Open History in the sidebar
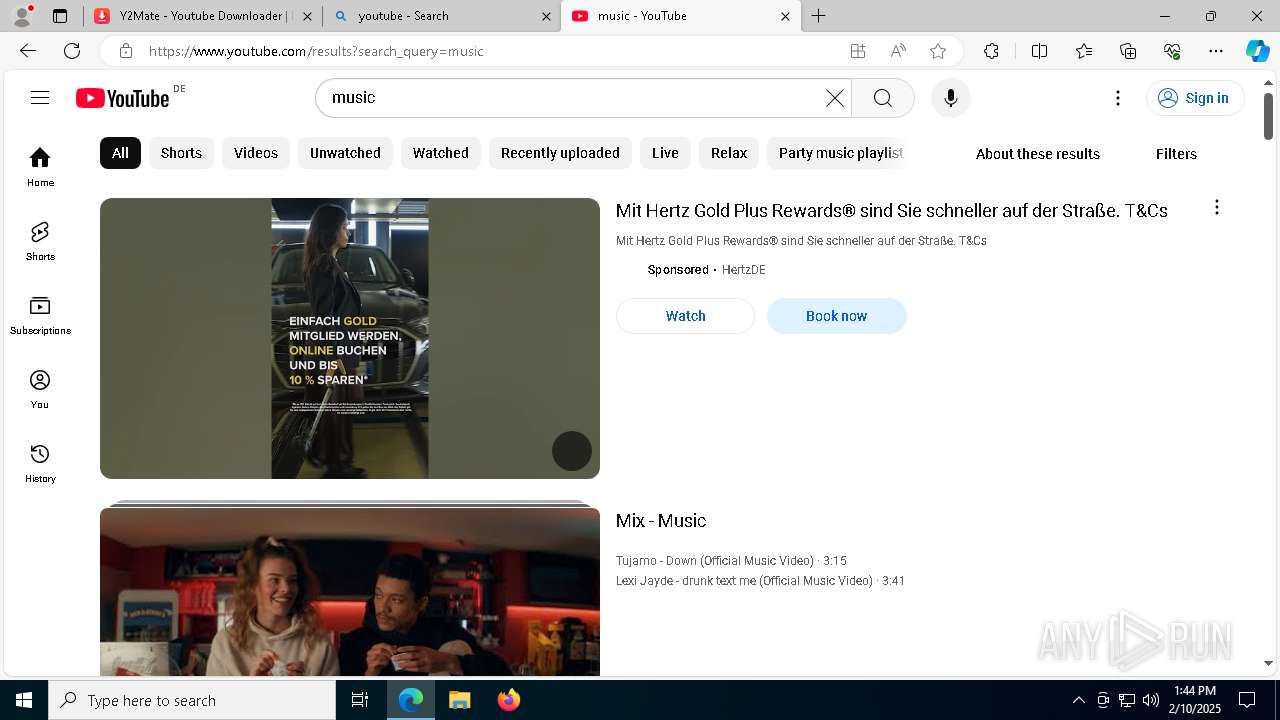Image resolution: width=1280 pixels, height=720 pixels. pyautogui.click(x=40, y=463)
